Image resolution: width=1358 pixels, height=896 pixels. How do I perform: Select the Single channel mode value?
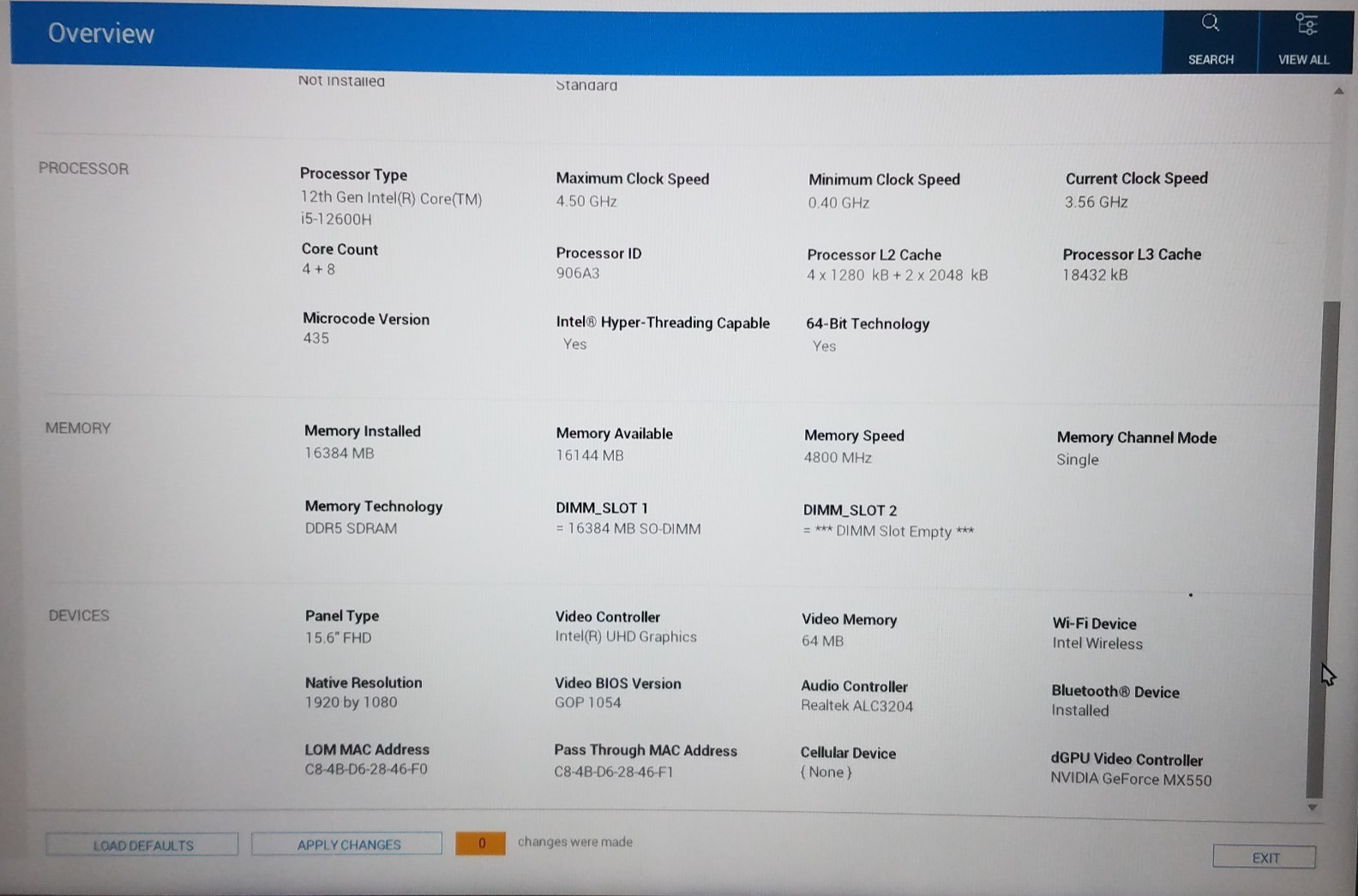1078,460
